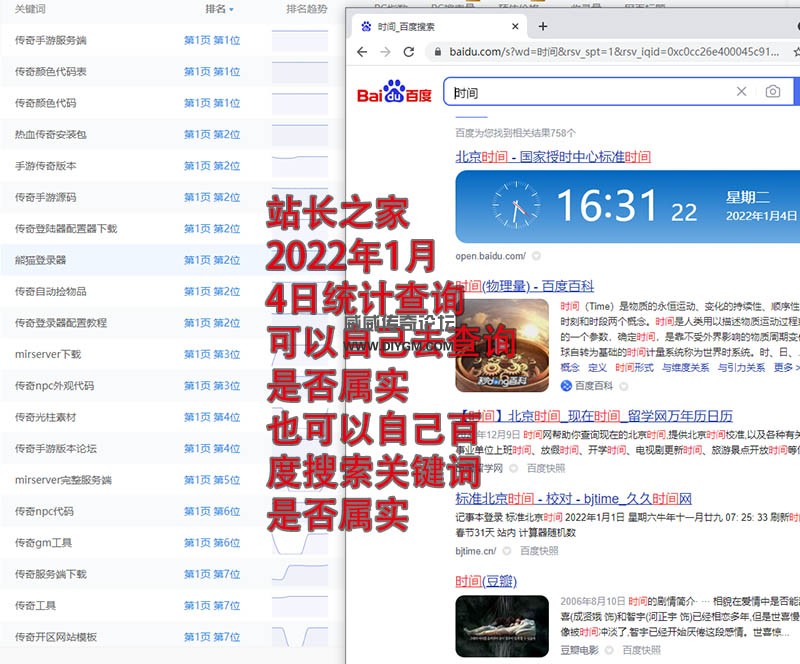Screen dimensions: 800x664
Task: Open the 概念 section link
Action: tap(569, 367)
